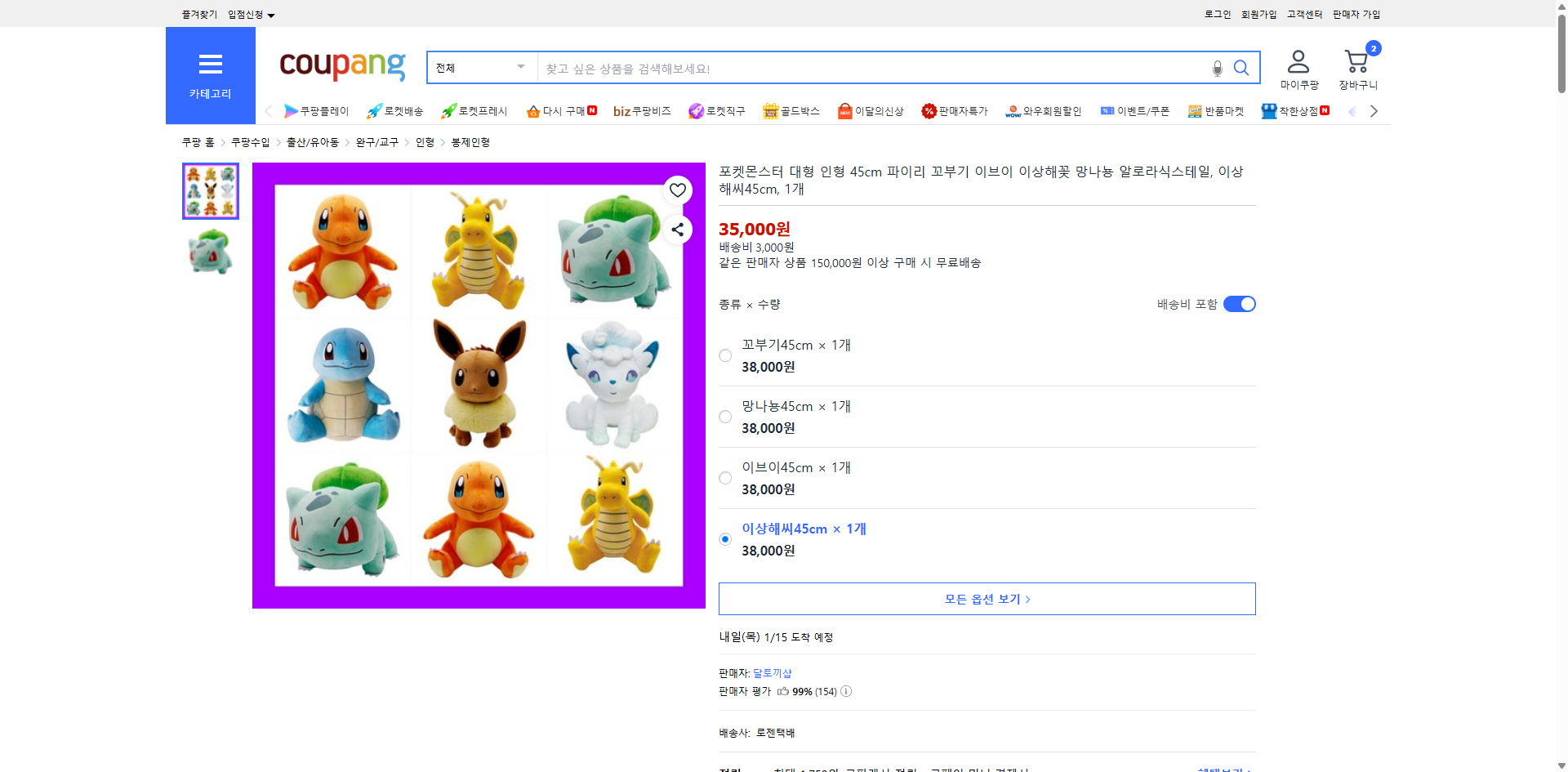Open the 카테고리 hamburger menu
Image resolution: width=1568 pixels, height=772 pixels.
coord(210,64)
